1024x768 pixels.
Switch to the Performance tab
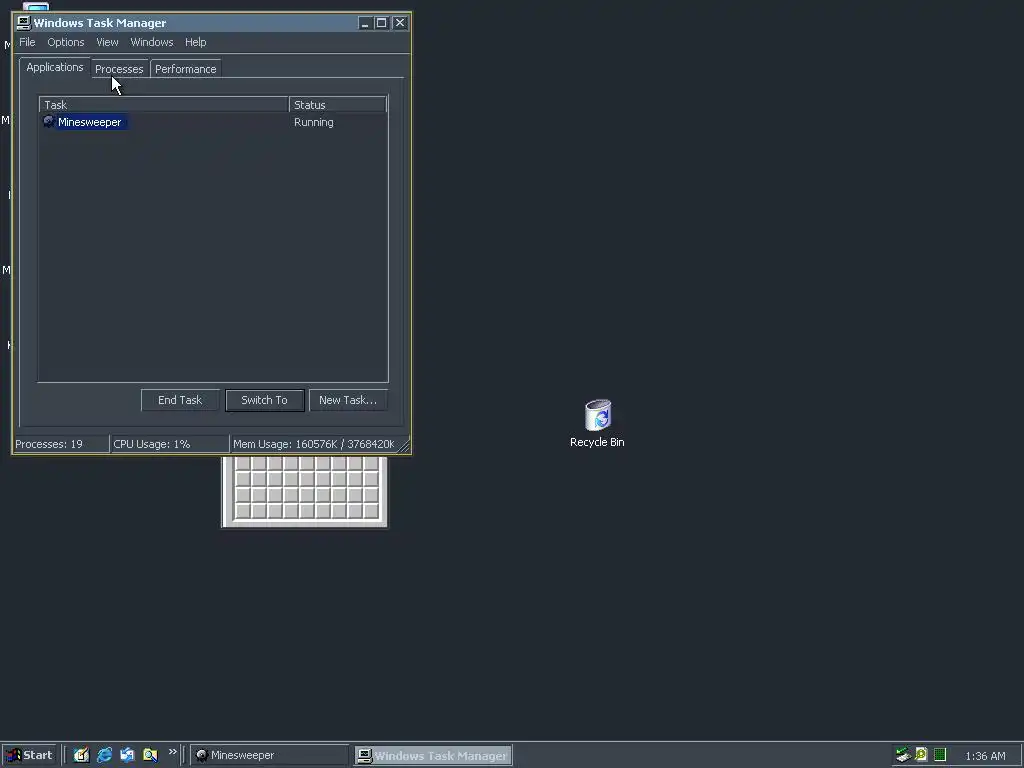pyautogui.click(x=185, y=69)
